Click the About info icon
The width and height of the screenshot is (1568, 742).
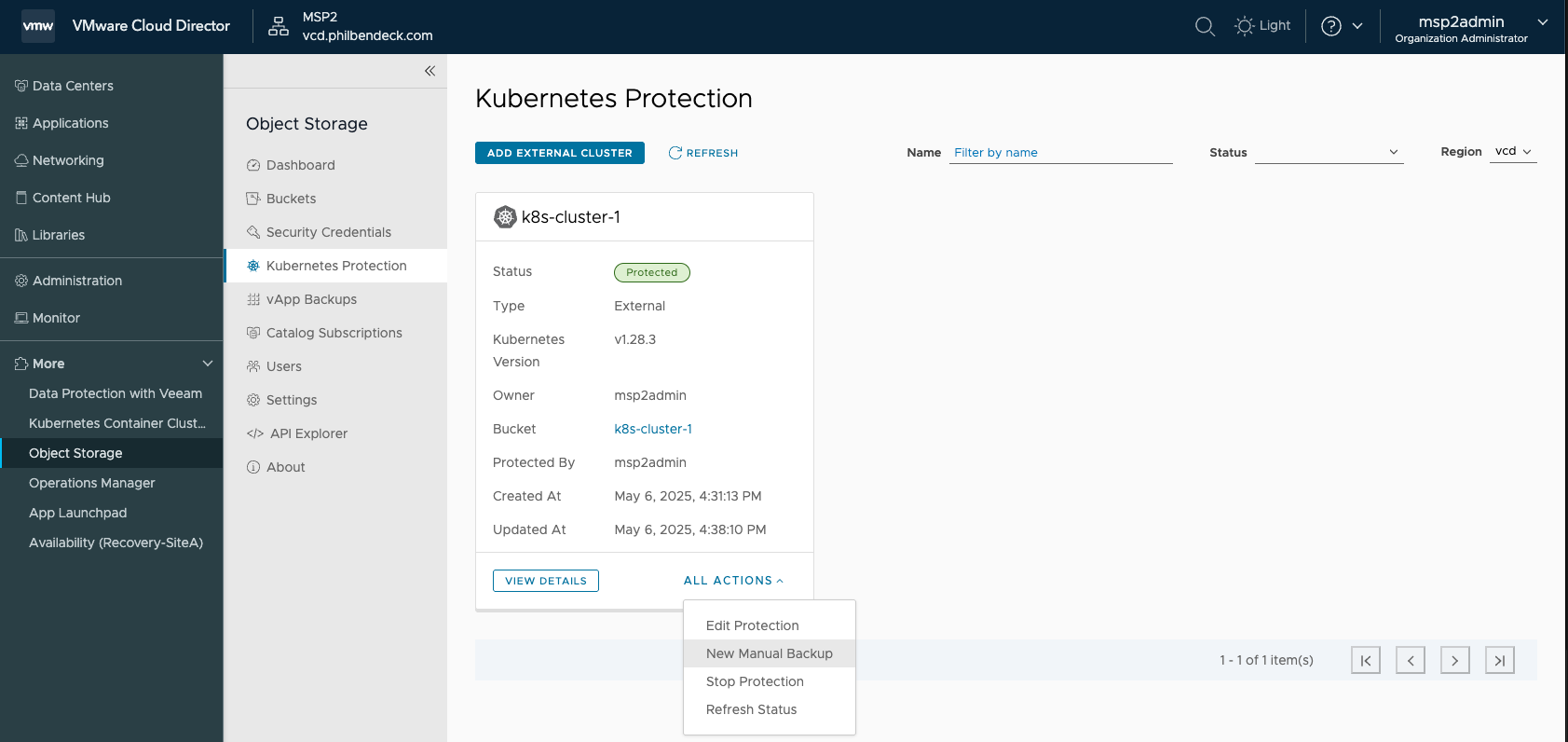point(253,467)
